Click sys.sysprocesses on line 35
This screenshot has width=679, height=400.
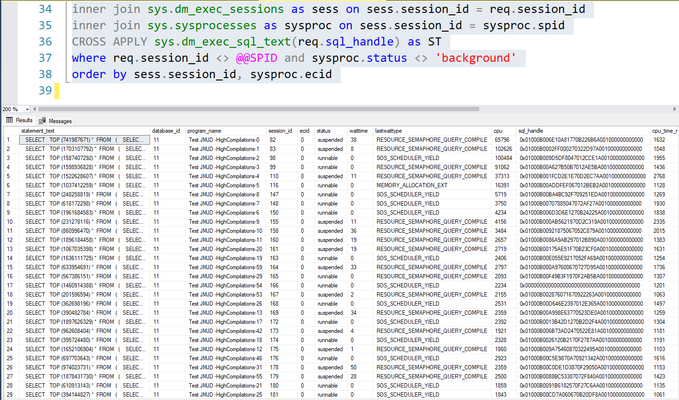(202, 26)
